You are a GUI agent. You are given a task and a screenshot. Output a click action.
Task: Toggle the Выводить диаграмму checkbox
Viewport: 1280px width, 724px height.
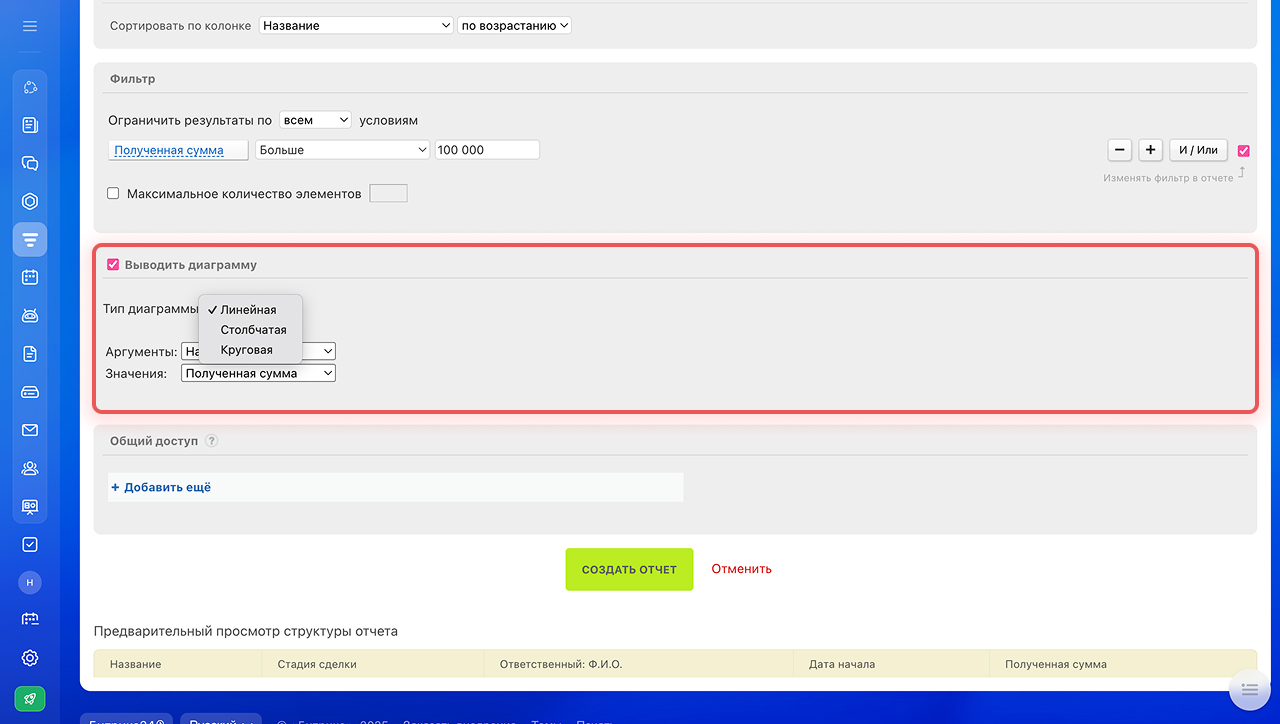click(113, 265)
